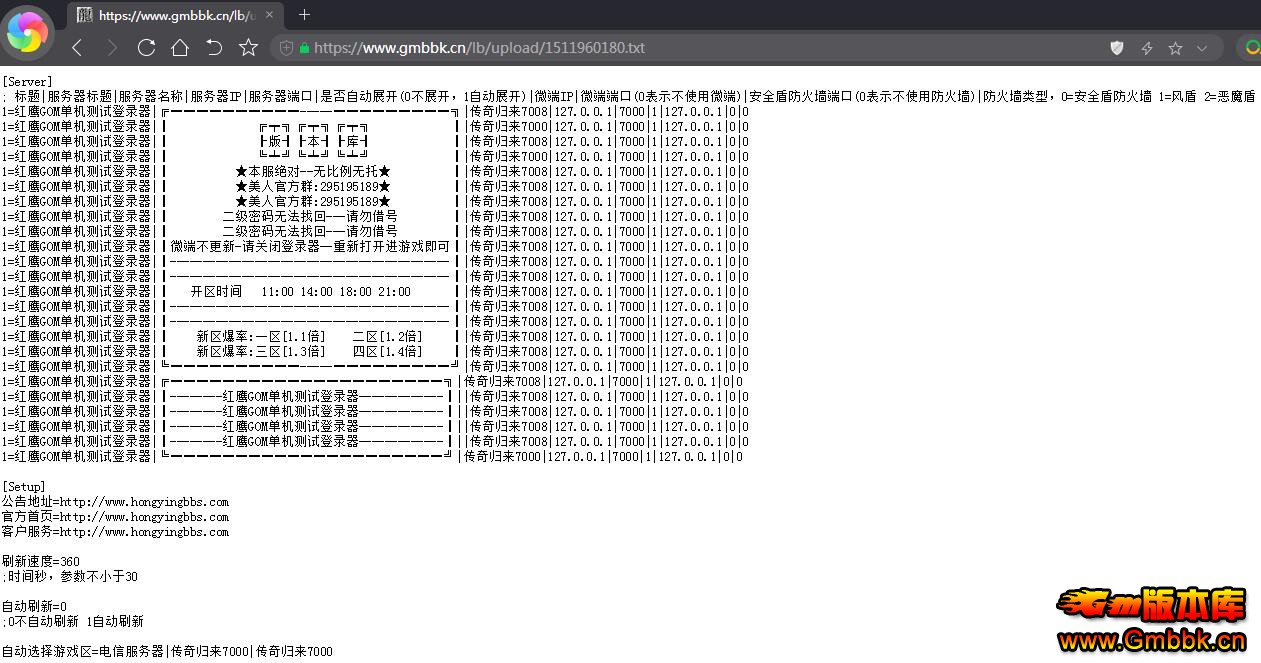Viewport: 1261px width, 663px height.
Task: Add favorite with address bar star
Action: [1175, 48]
